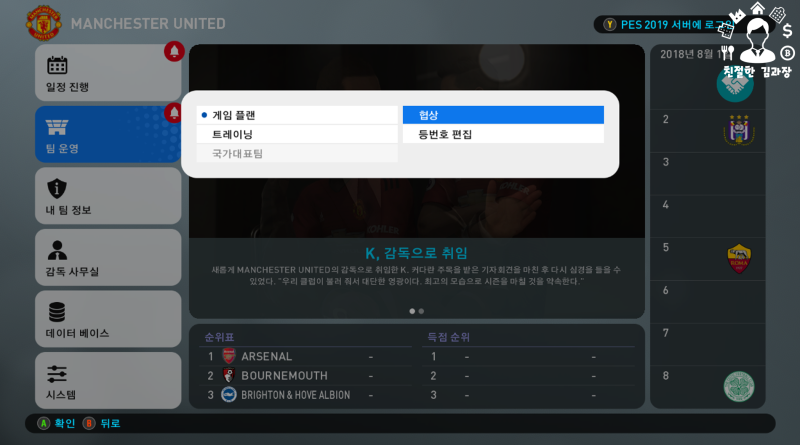Open the 데이터 베이스 database menu
Viewport: 800px width, 445px height.
108,319
